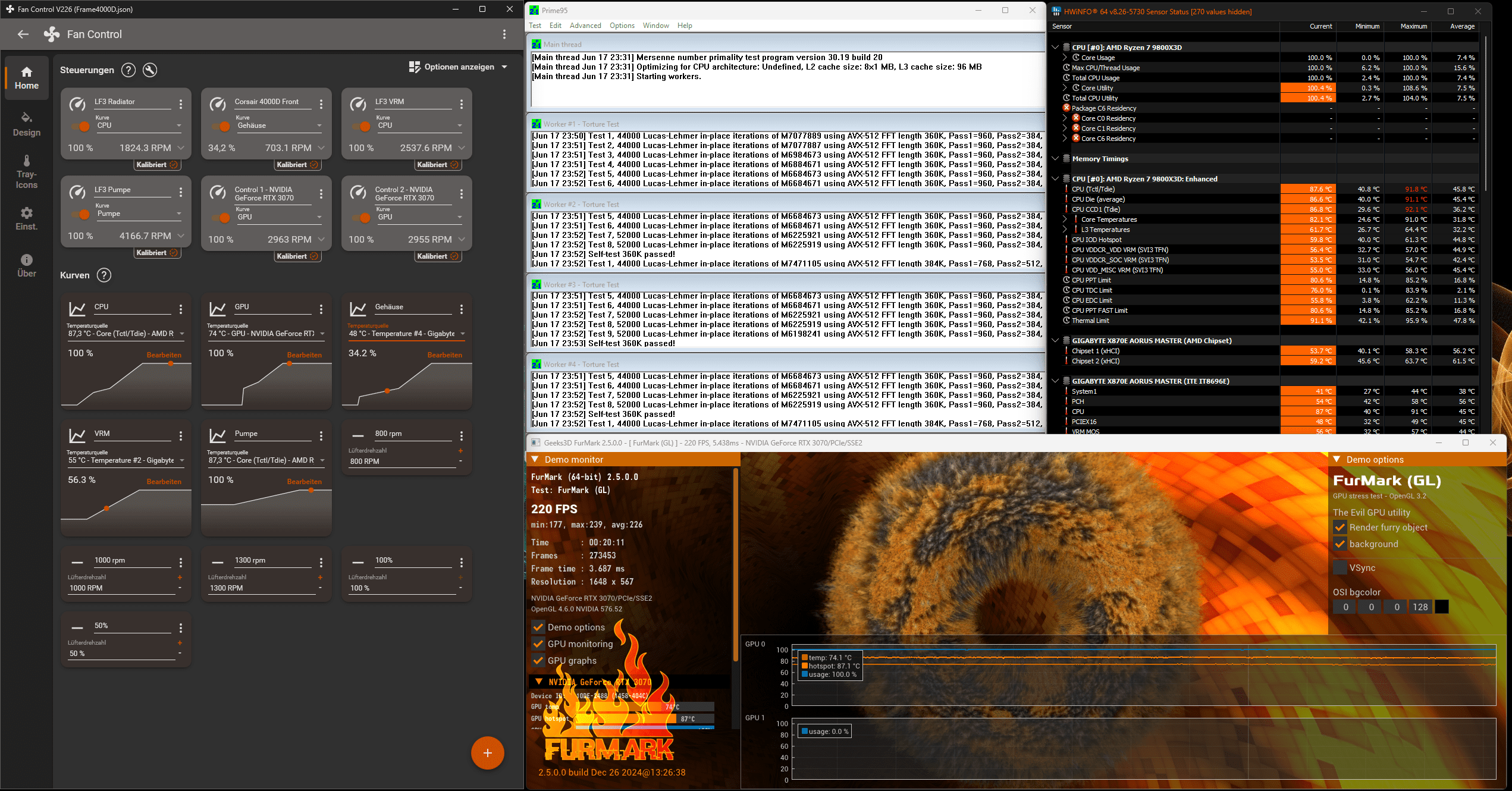The height and width of the screenshot is (791, 1512).
Task: Open Prime95 Edit menu
Action: point(556,26)
